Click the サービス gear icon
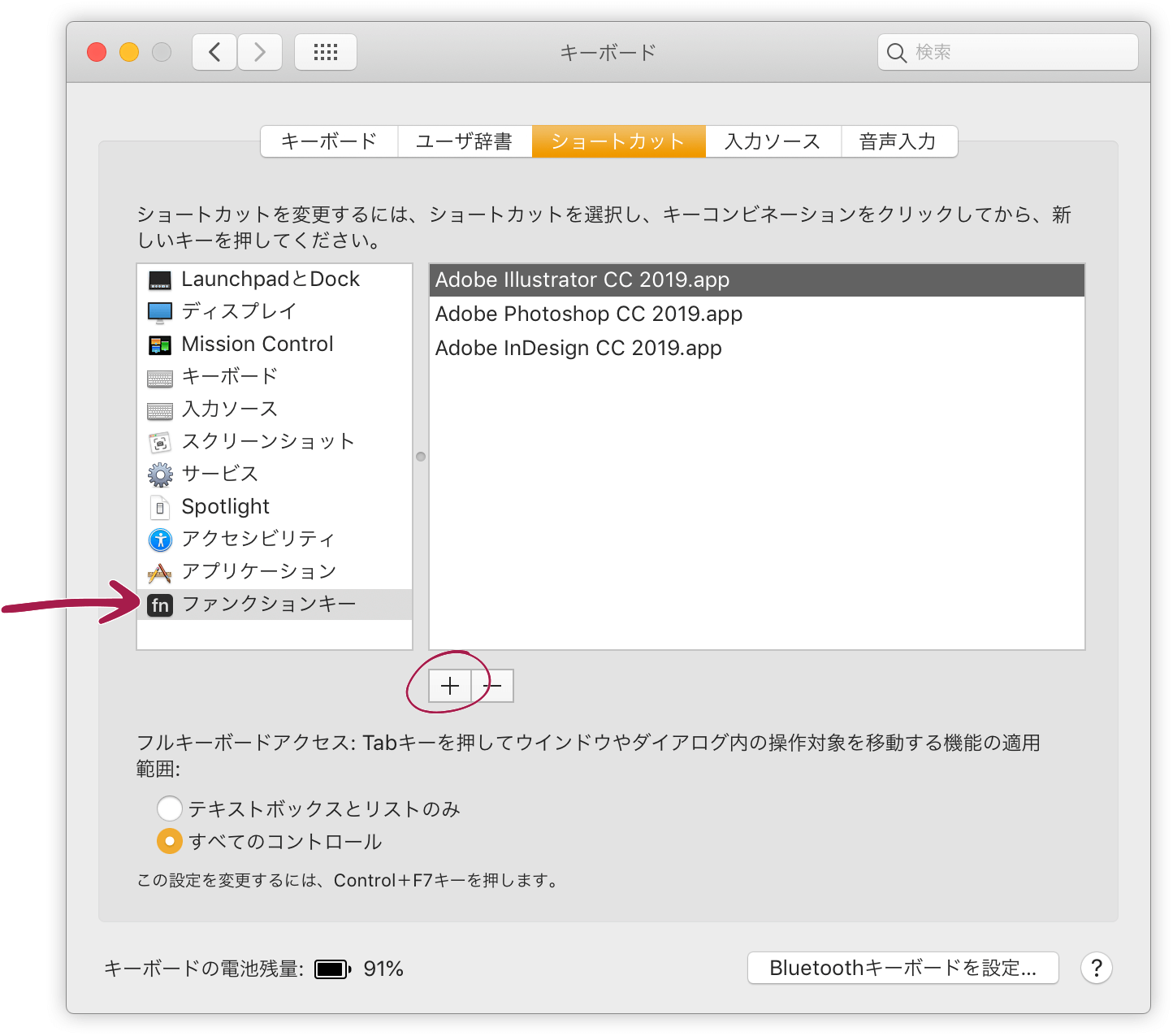This screenshot has height=1036, width=1173. [160, 475]
